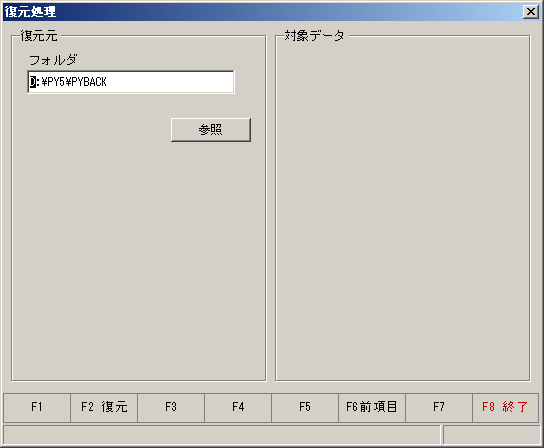
Task: Click the 参照 browse button
Action: click(211, 130)
